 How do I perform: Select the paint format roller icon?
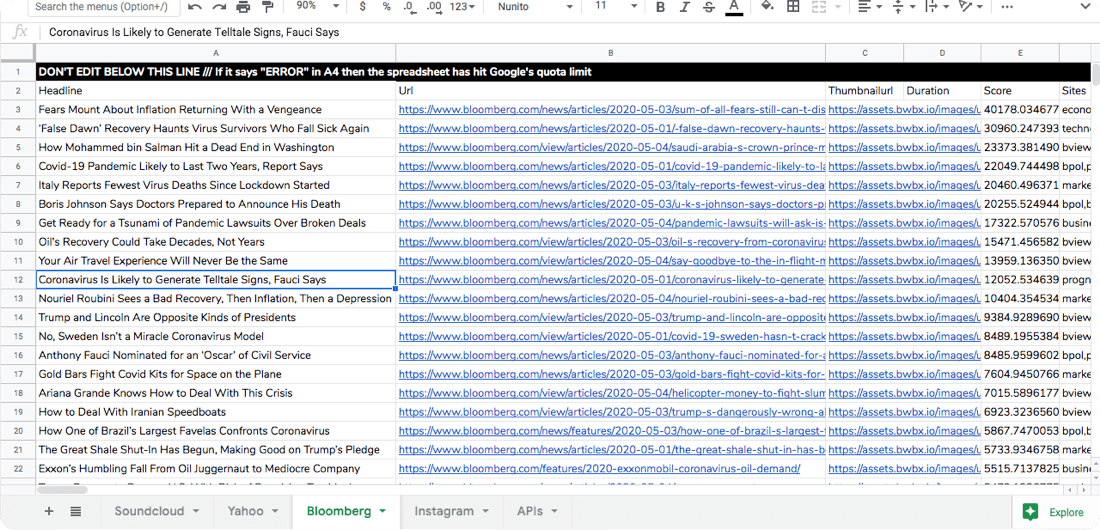coord(267,7)
